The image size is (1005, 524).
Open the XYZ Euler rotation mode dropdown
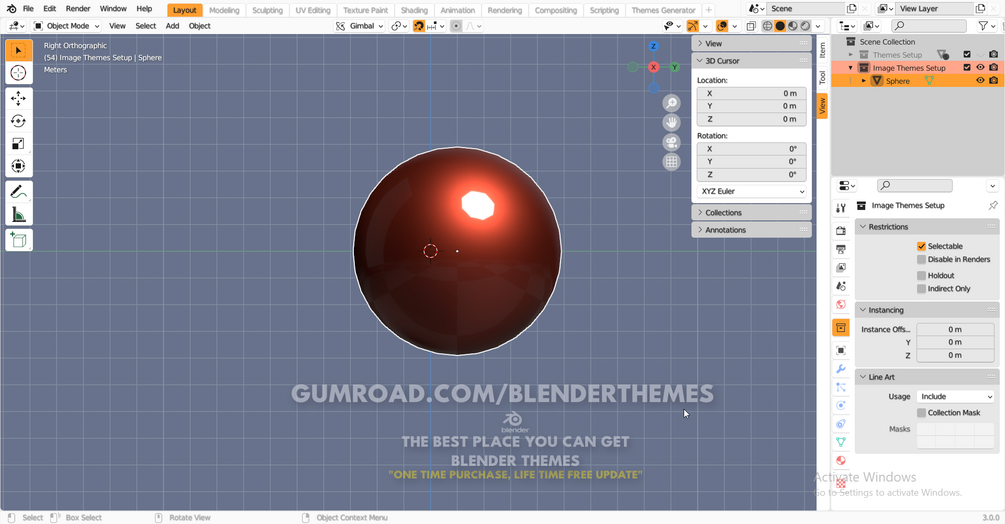pos(752,192)
